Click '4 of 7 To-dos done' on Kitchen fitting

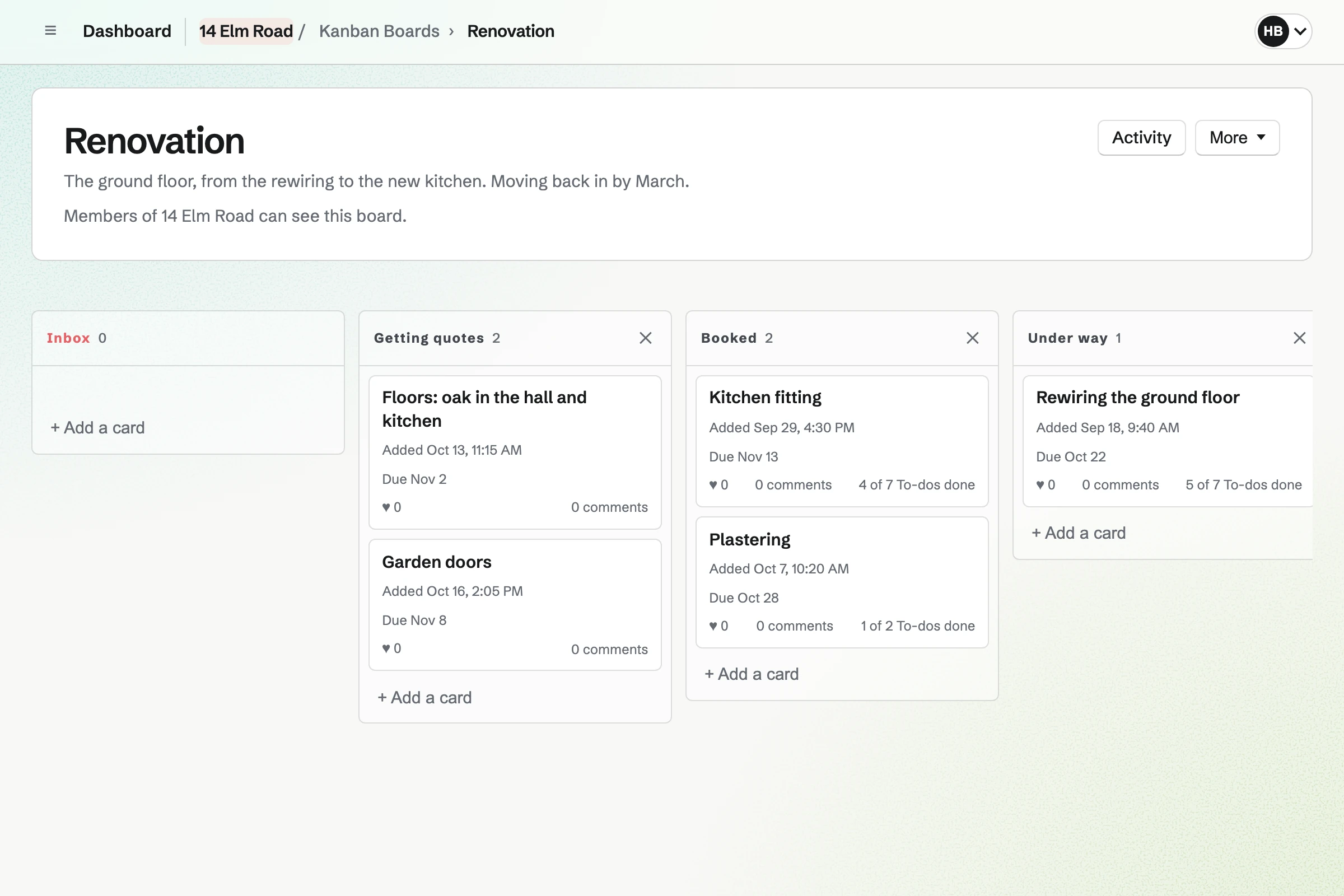917,484
